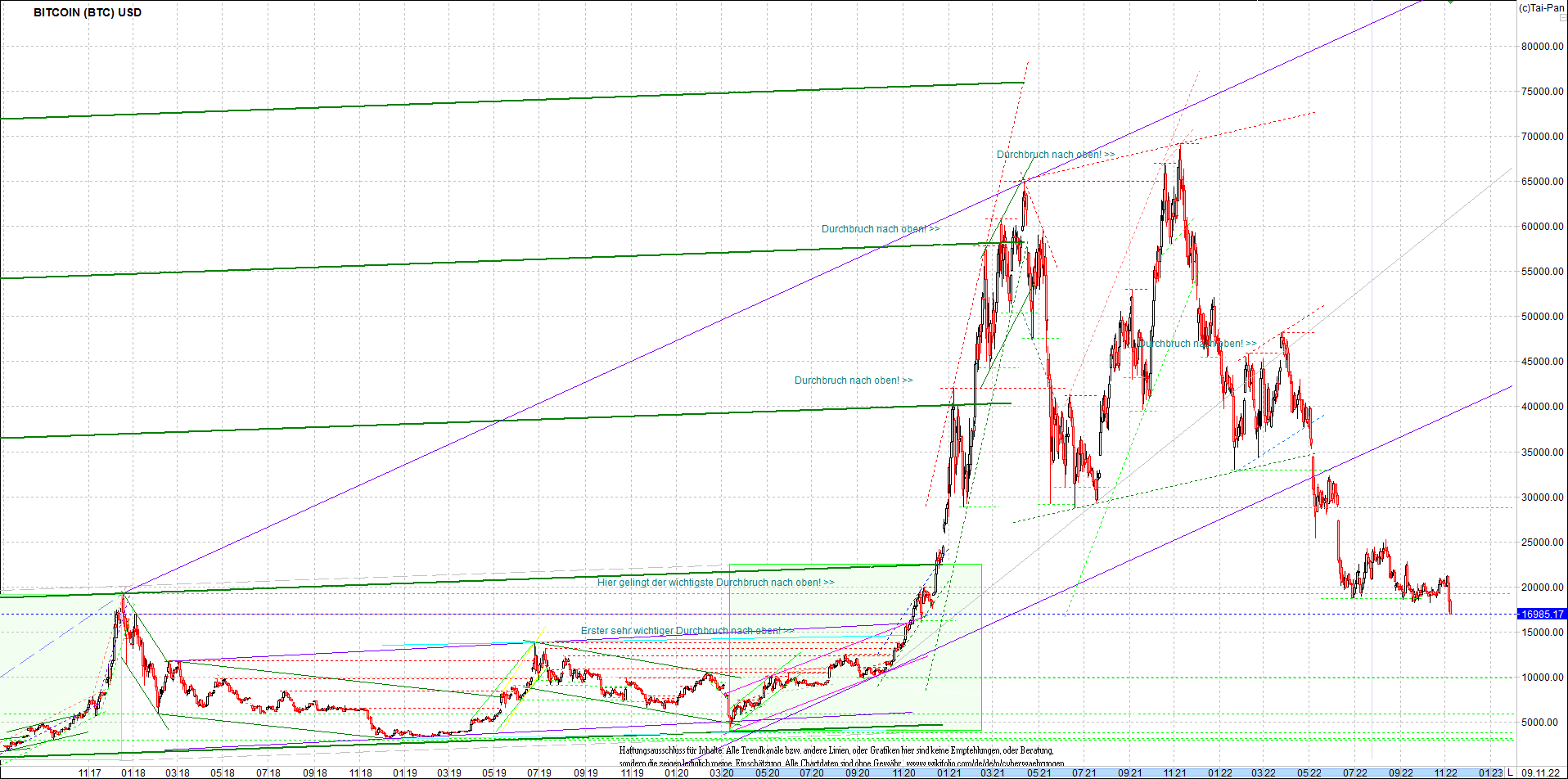Select the 'Hier gelingt der wichtigste Durchbruch' annotation
1568x779 pixels.
point(715,583)
